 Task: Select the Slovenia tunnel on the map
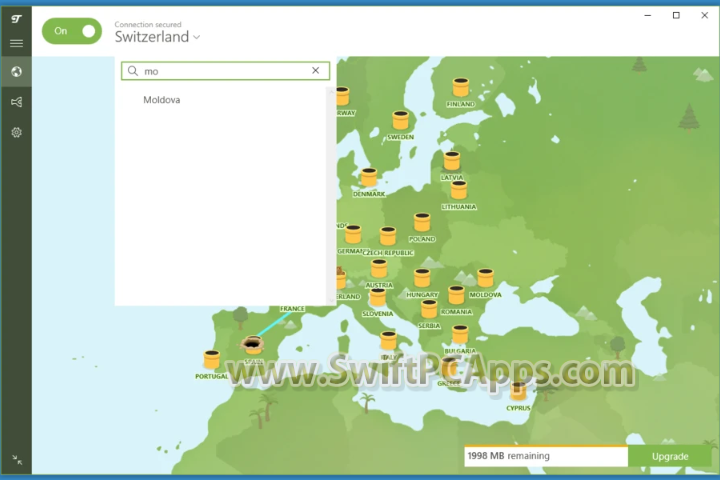[x=377, y=298]
